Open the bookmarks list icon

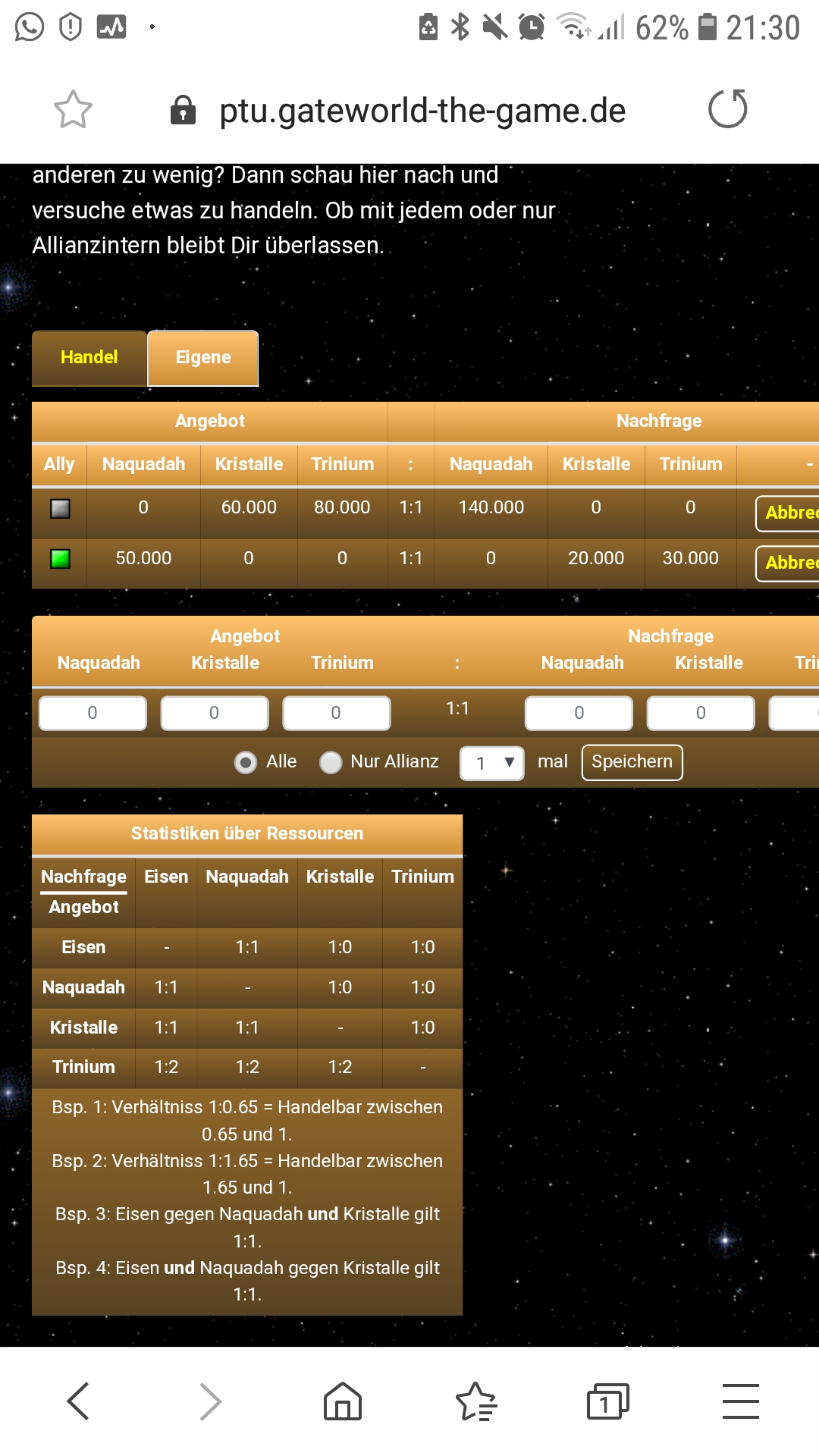pos(475,1401)
